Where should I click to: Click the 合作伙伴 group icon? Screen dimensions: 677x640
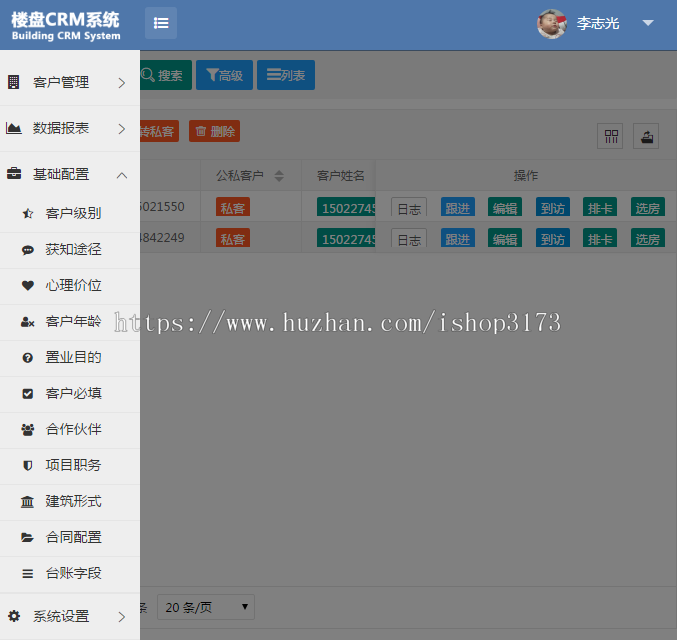coord(28,430)
